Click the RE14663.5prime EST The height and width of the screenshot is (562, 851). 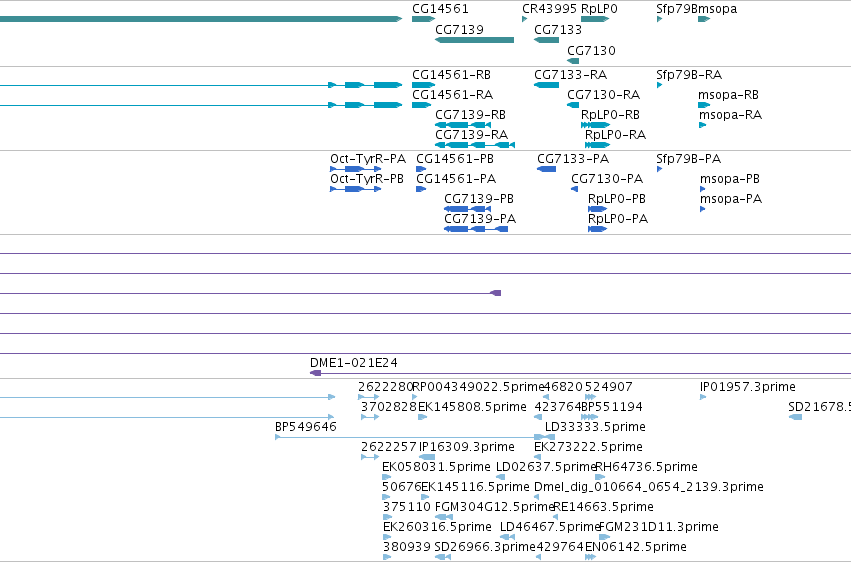[x=555, y=517]
